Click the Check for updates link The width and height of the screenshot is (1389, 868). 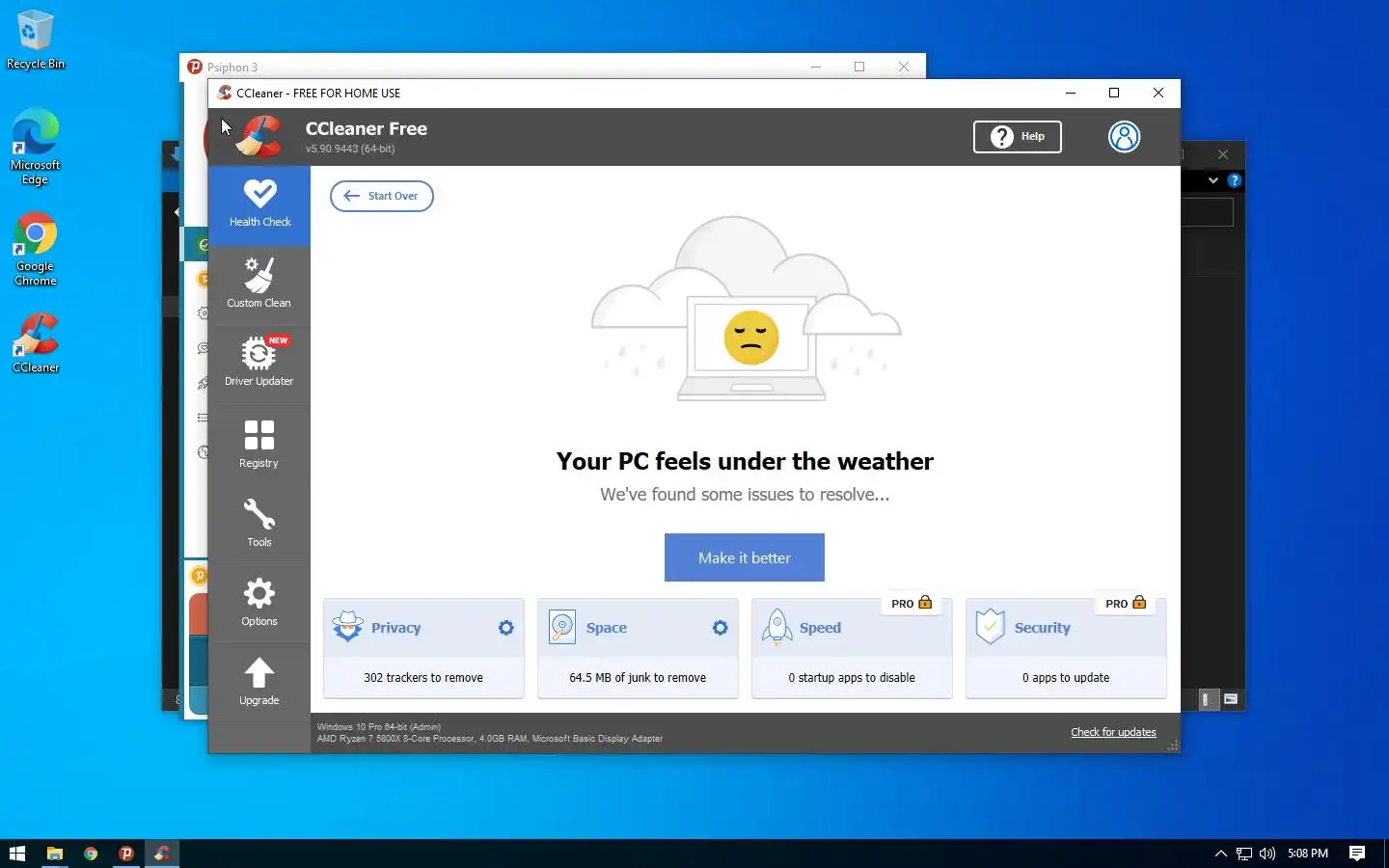[1113, 732]
